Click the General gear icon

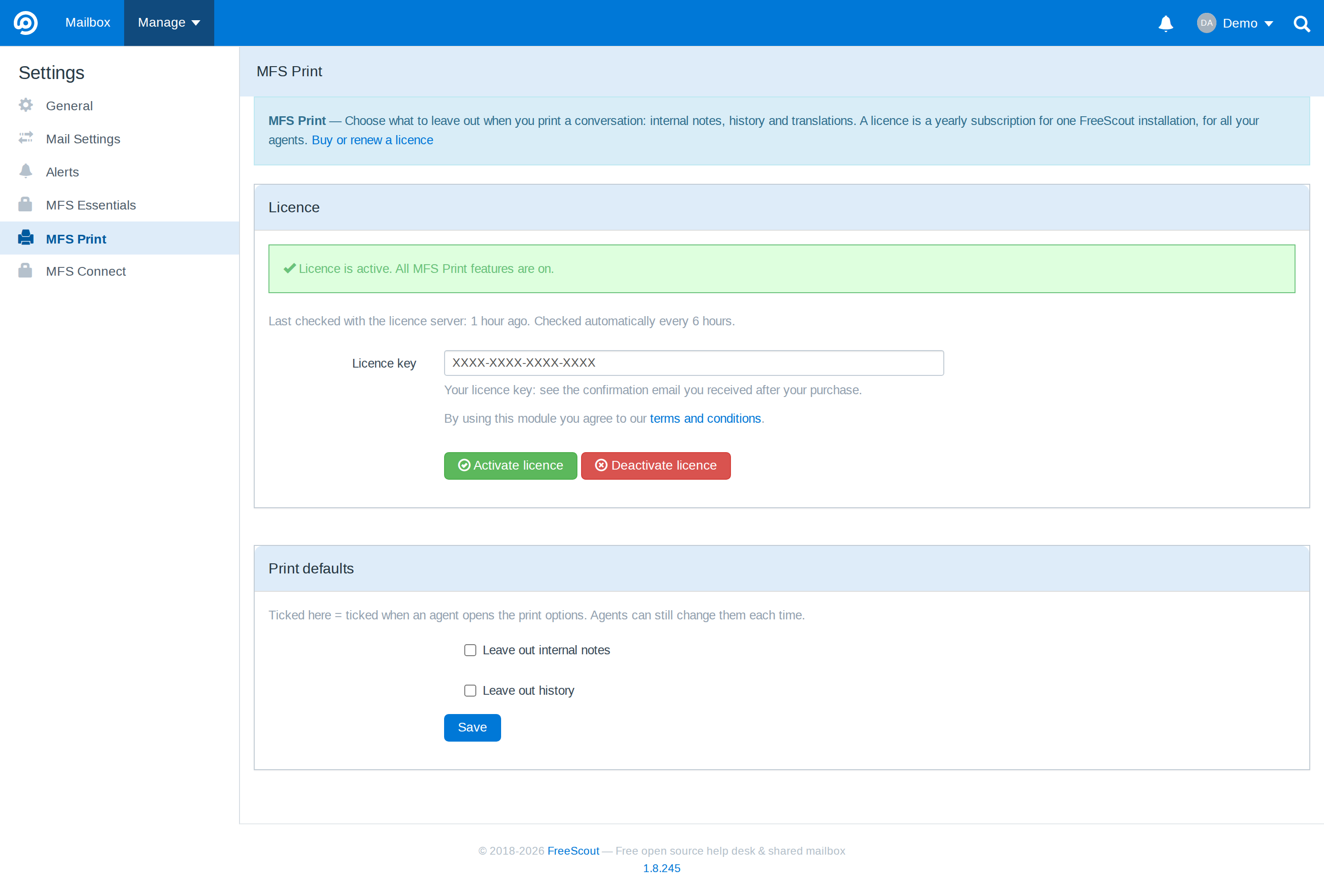(x=26, y=105)
